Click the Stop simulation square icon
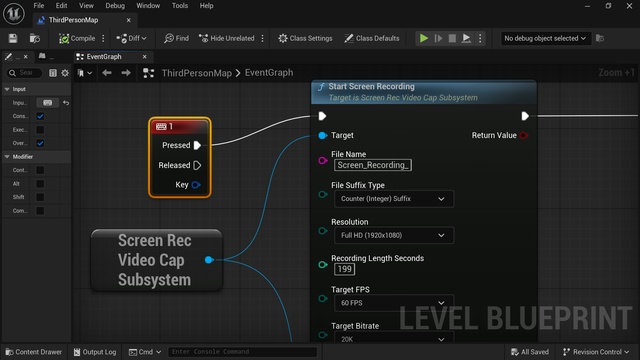Viewport: 640px width, 360px height. coord(452,38)
